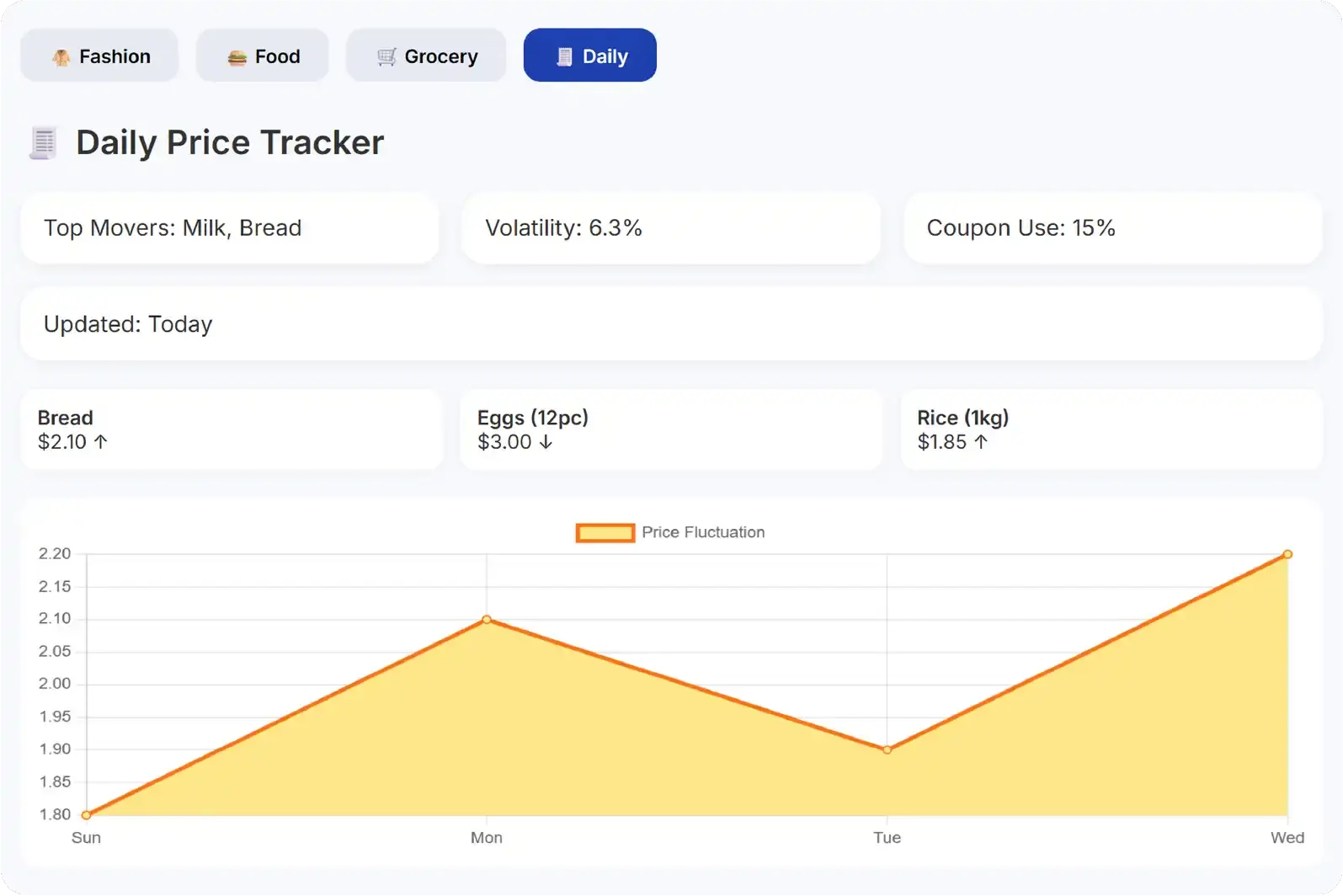1343x896 pixels.
Task: Click the burger icon in Food tab
Action: coord(237,57)
